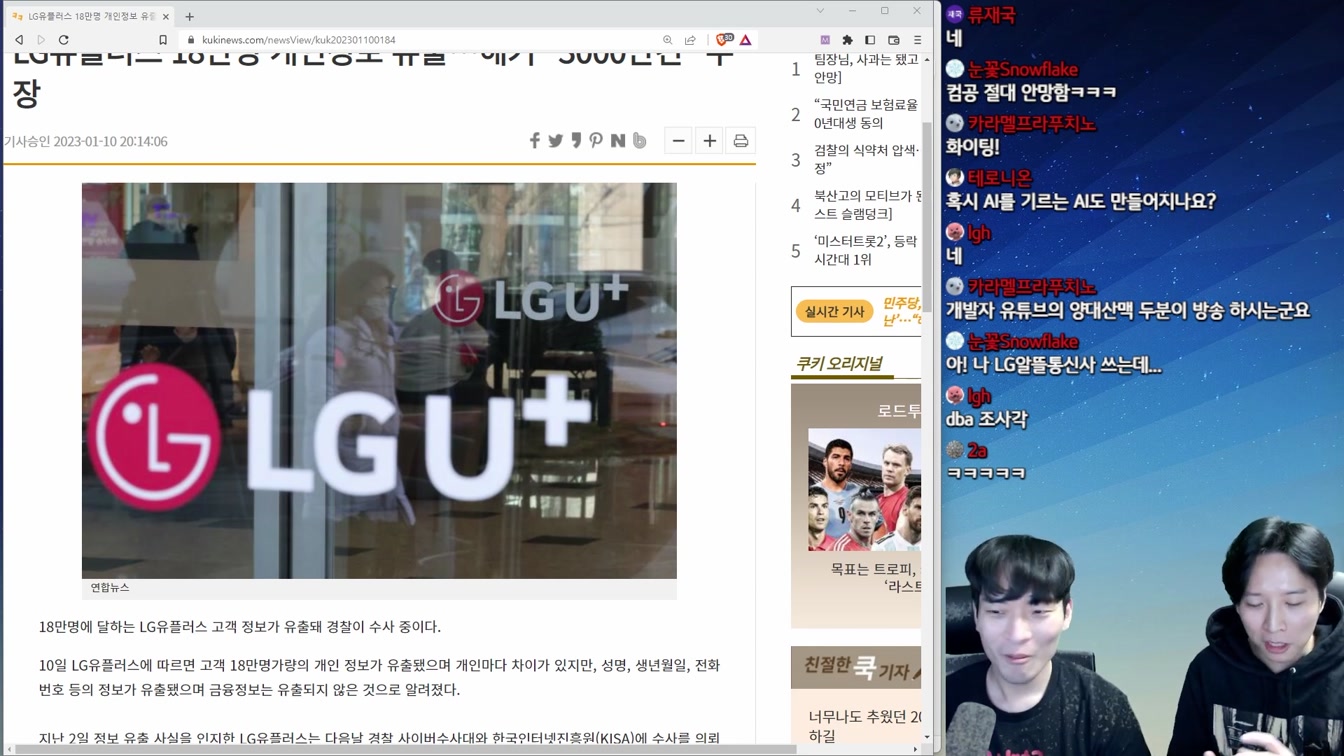The width and height of the screenshot is (1344, 756).
Task: Click the 쿠키 오리지널 section heading
Action: [x=839, y=363]
